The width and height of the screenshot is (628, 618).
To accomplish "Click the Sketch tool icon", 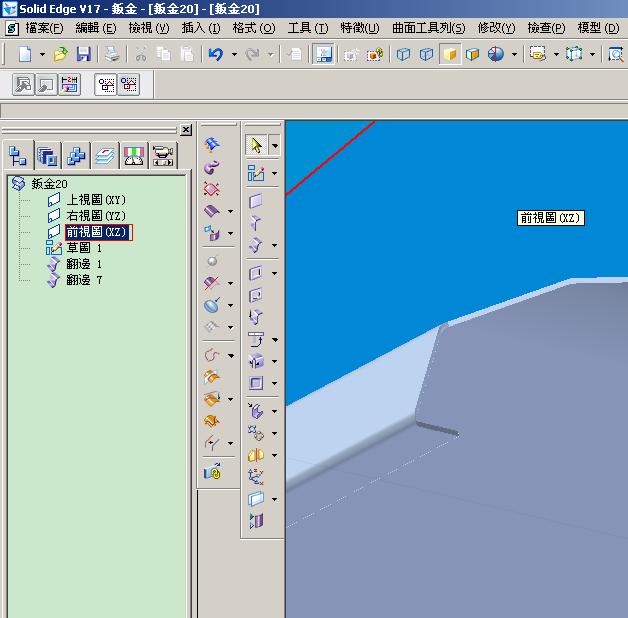I will pyautogui.click(x=256, y=173).
